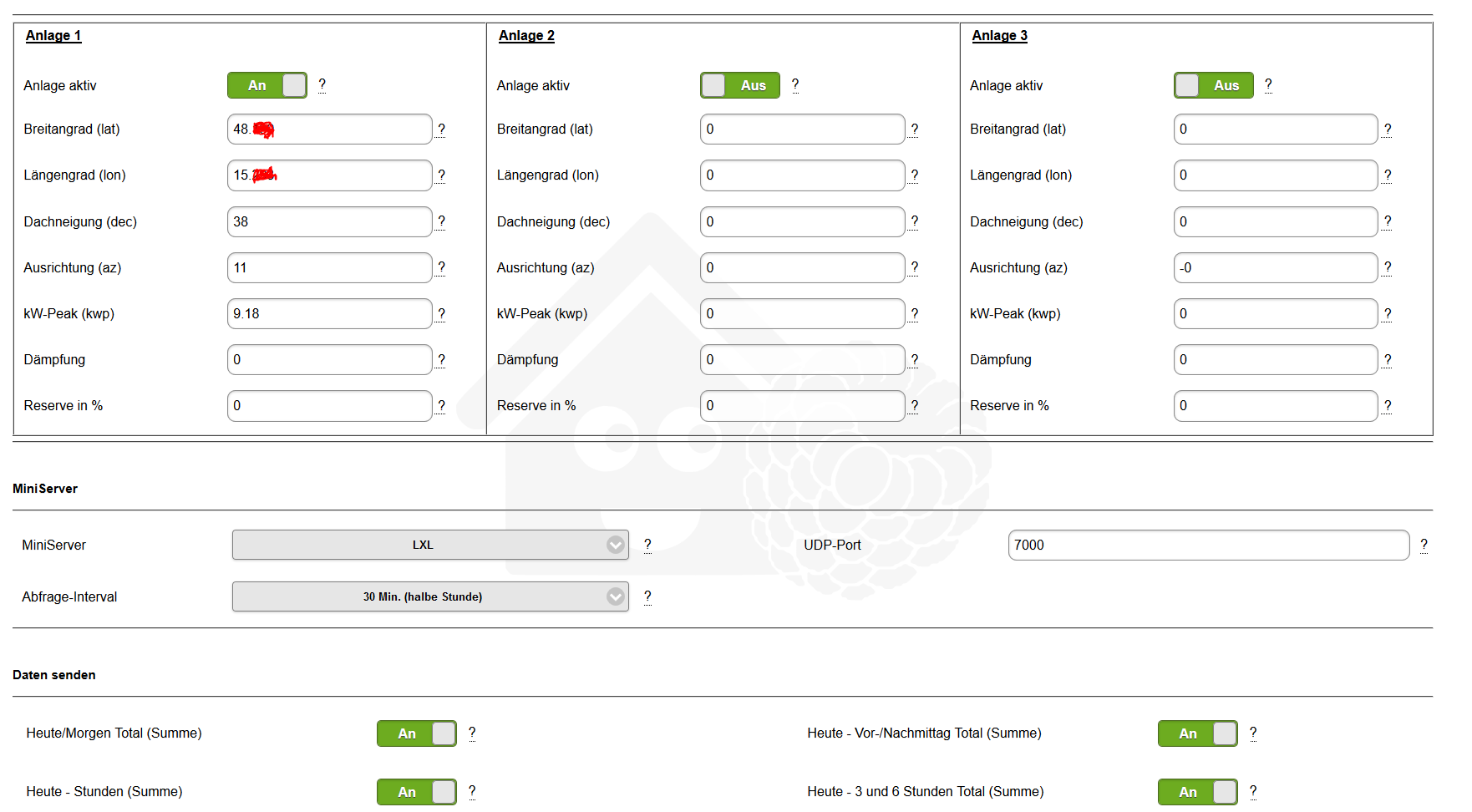The width and height of the screenshot is (1472, 812).
Task: Toggle Heute - Vor-/Nachmittag Total switch
Action: coord(1198,733)
